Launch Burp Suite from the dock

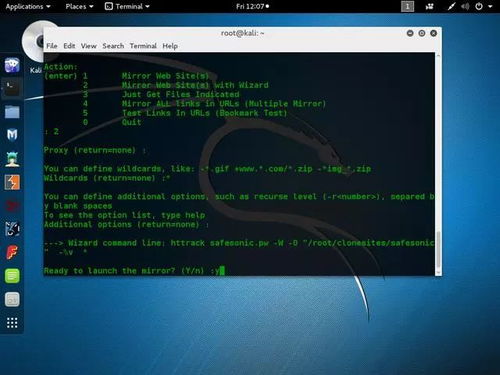coord(12,182)
